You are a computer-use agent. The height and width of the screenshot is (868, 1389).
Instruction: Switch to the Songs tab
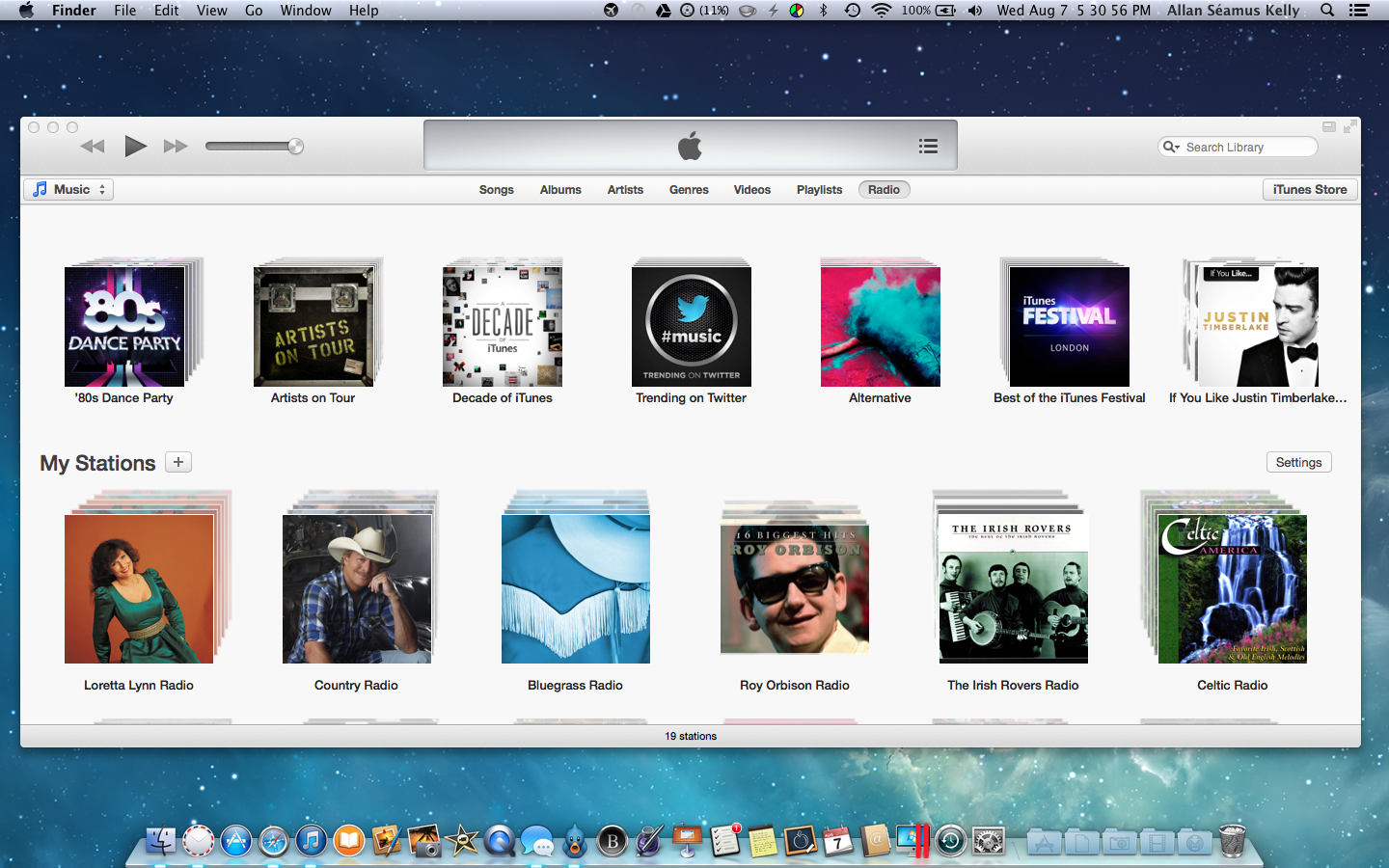click(x=496, y=190)
